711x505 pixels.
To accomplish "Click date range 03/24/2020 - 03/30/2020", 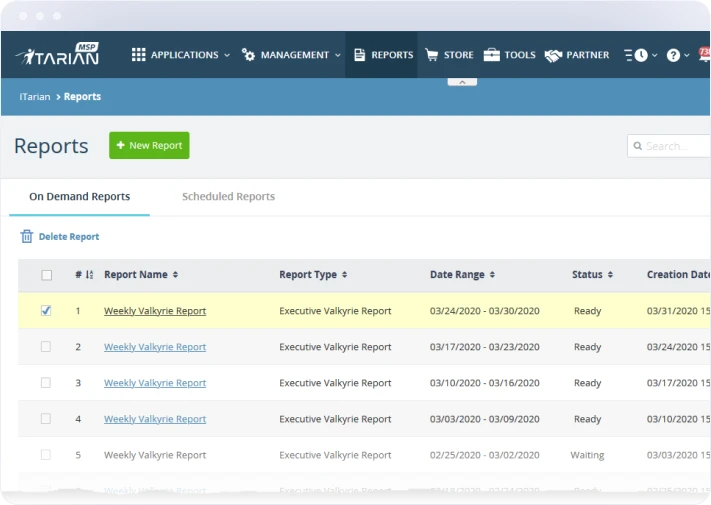I will [x=485, y=311].
